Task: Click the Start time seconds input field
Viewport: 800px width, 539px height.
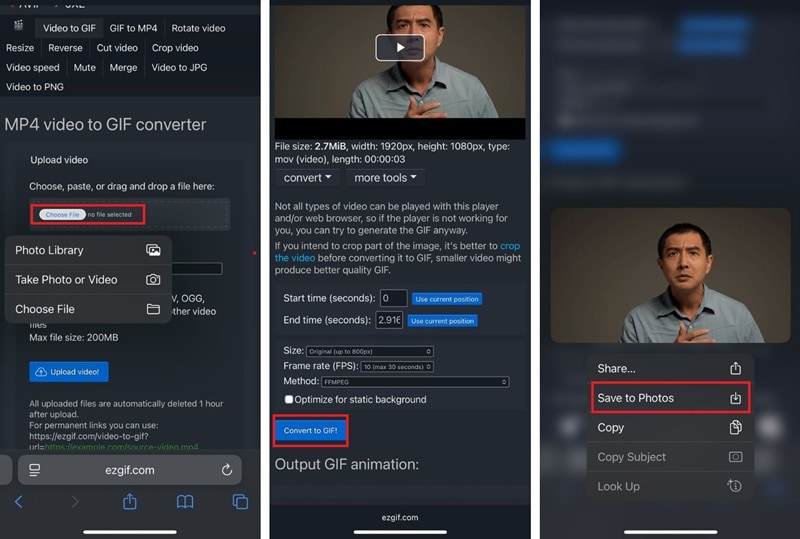Action: [393, 298]
